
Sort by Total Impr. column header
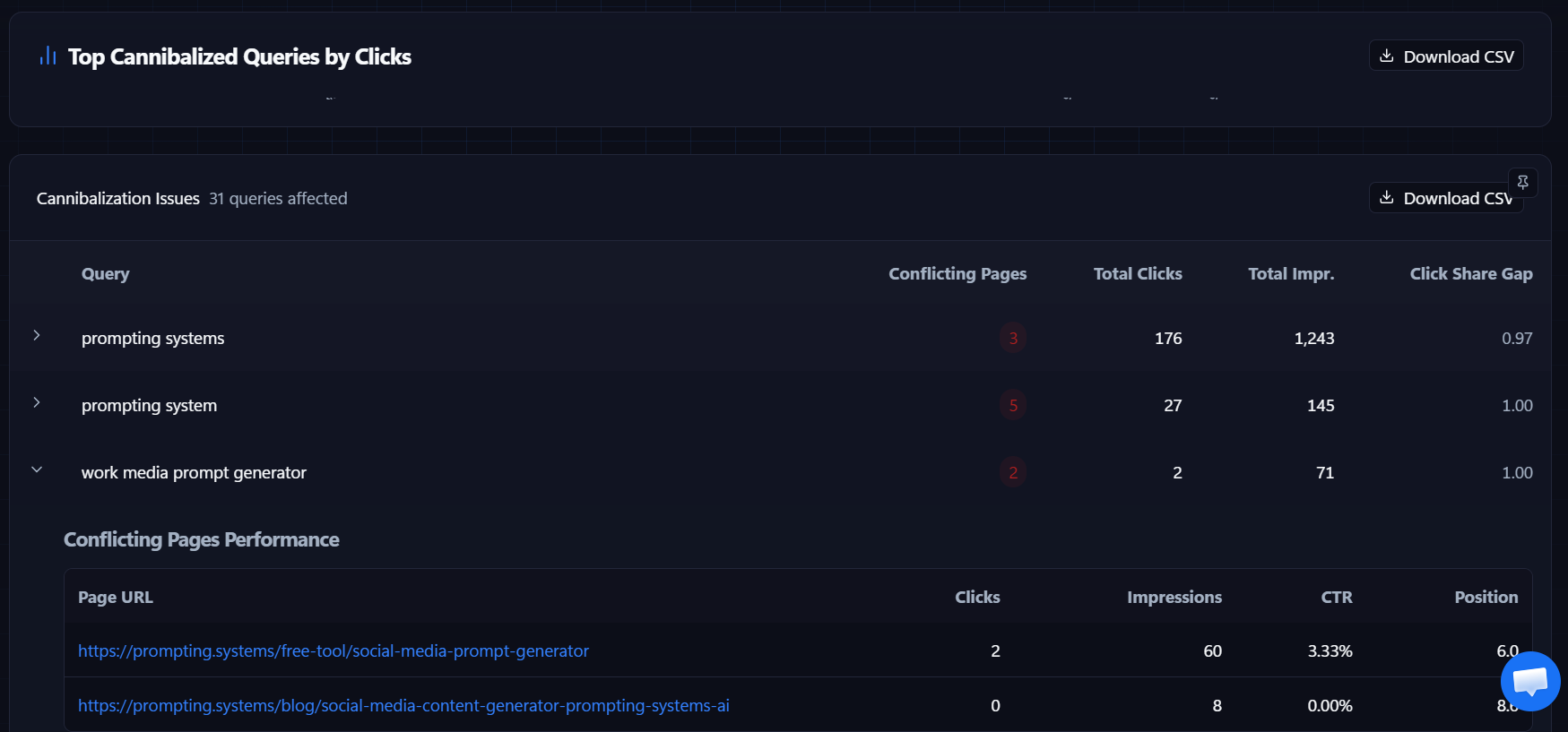1291,274
